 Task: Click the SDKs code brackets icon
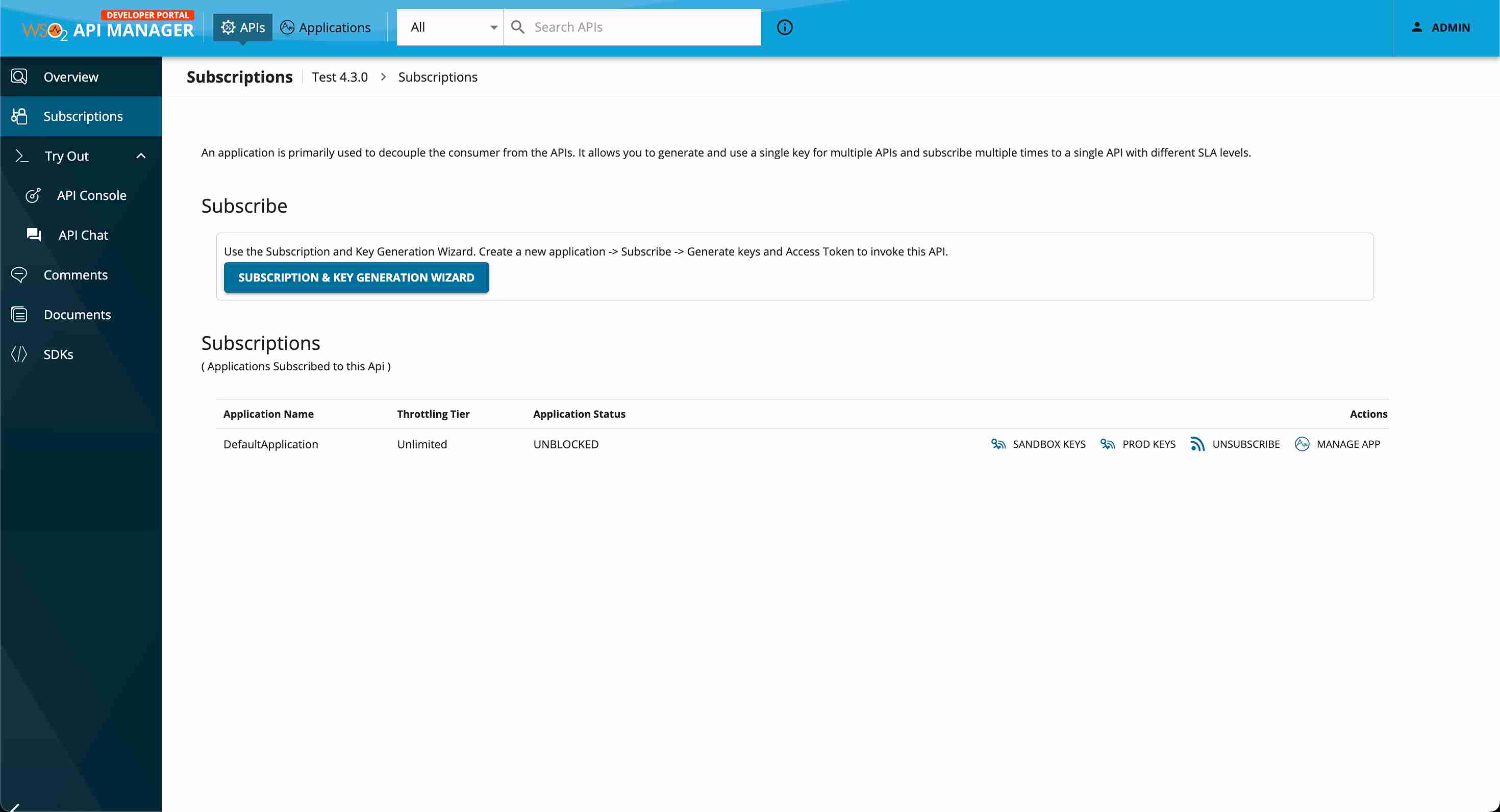19,354
